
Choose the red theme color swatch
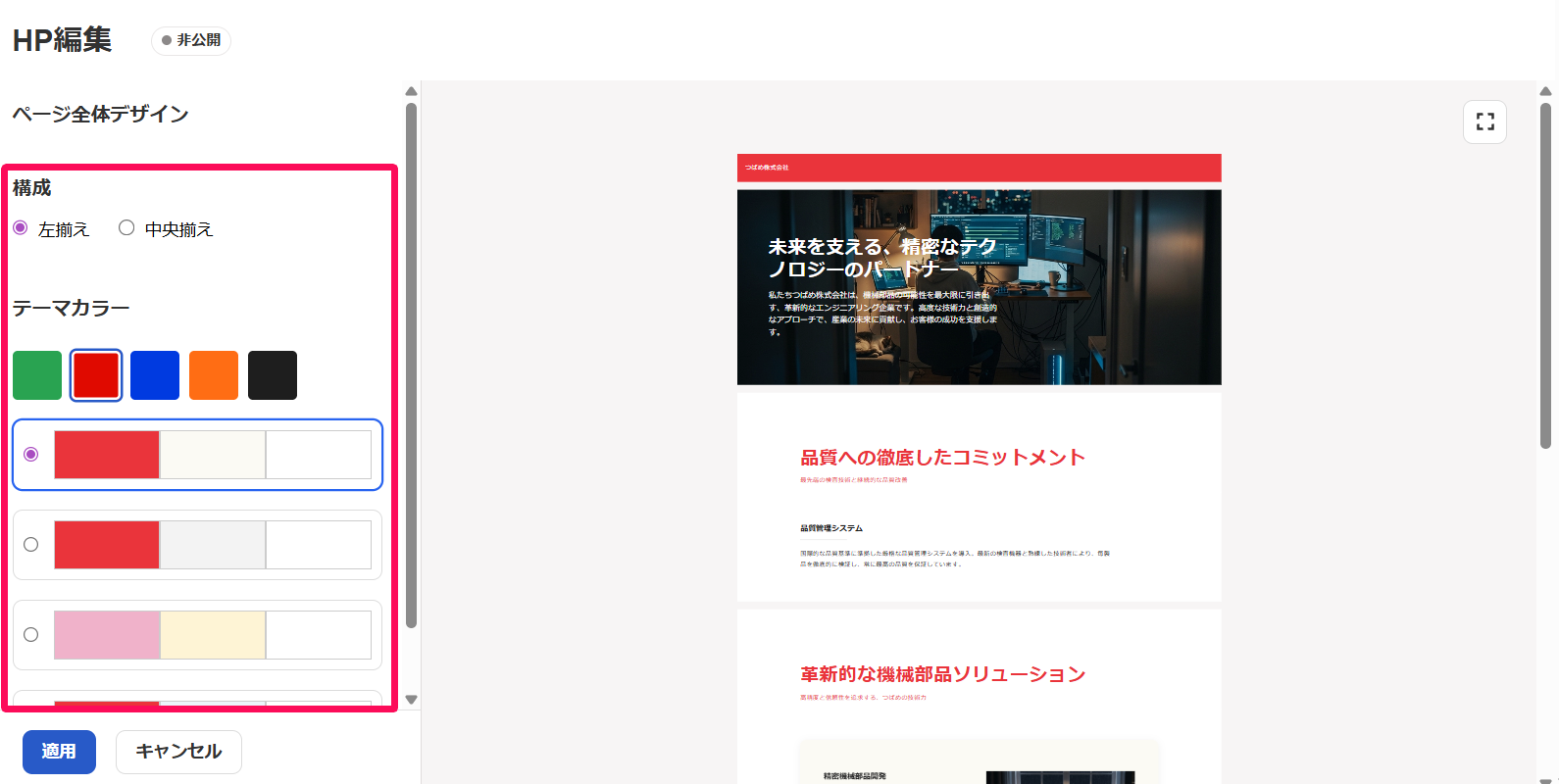(x=96, y=375)
